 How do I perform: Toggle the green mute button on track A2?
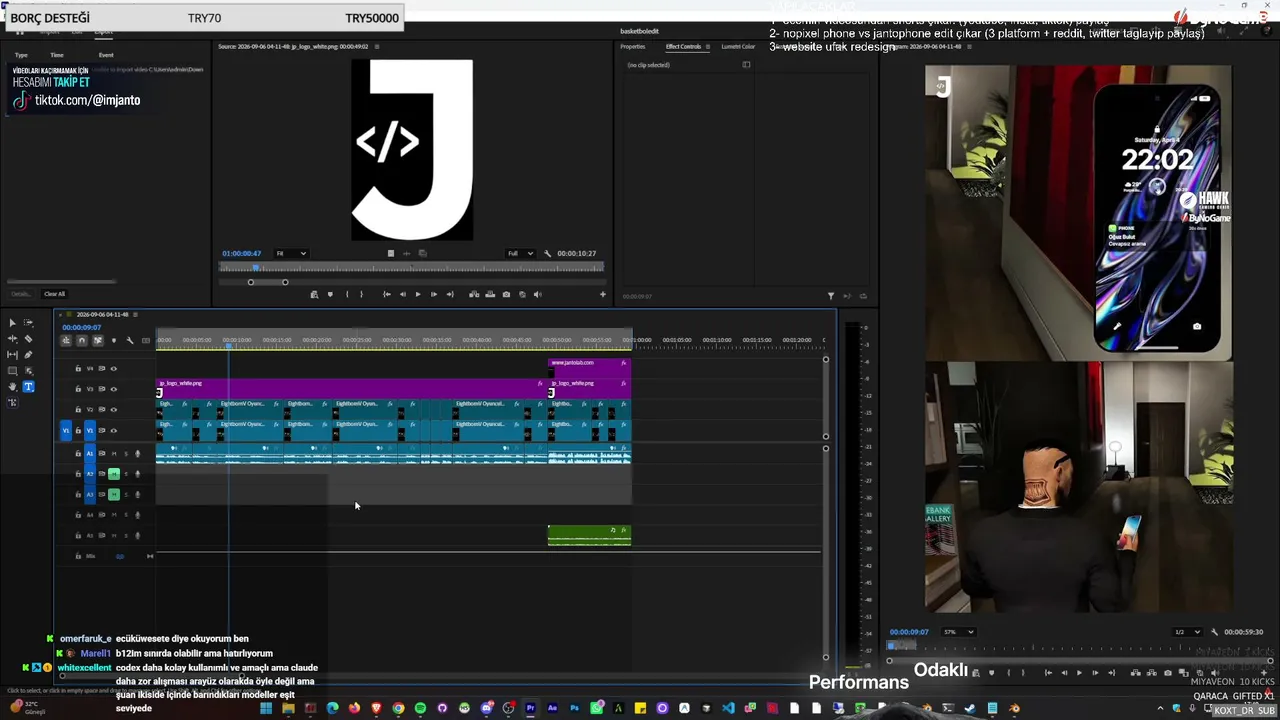[114, 474]
